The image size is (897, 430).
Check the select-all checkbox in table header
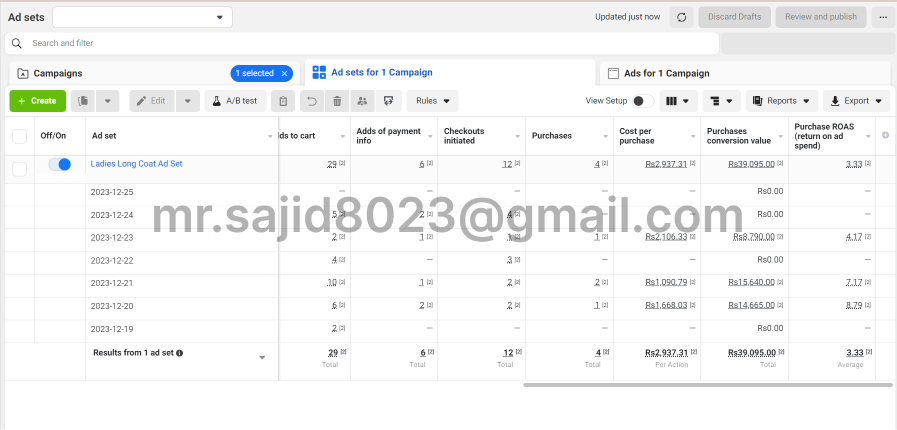point(20,136)
